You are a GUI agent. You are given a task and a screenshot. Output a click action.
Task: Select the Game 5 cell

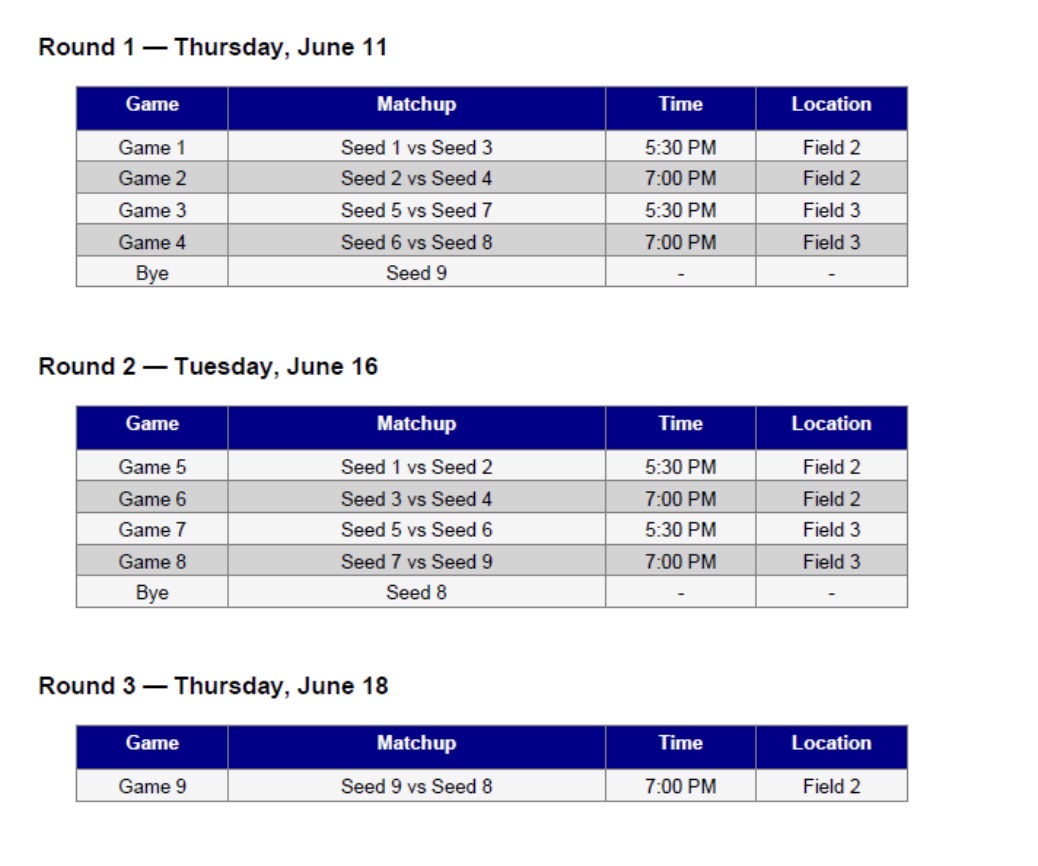coord(152,467)
